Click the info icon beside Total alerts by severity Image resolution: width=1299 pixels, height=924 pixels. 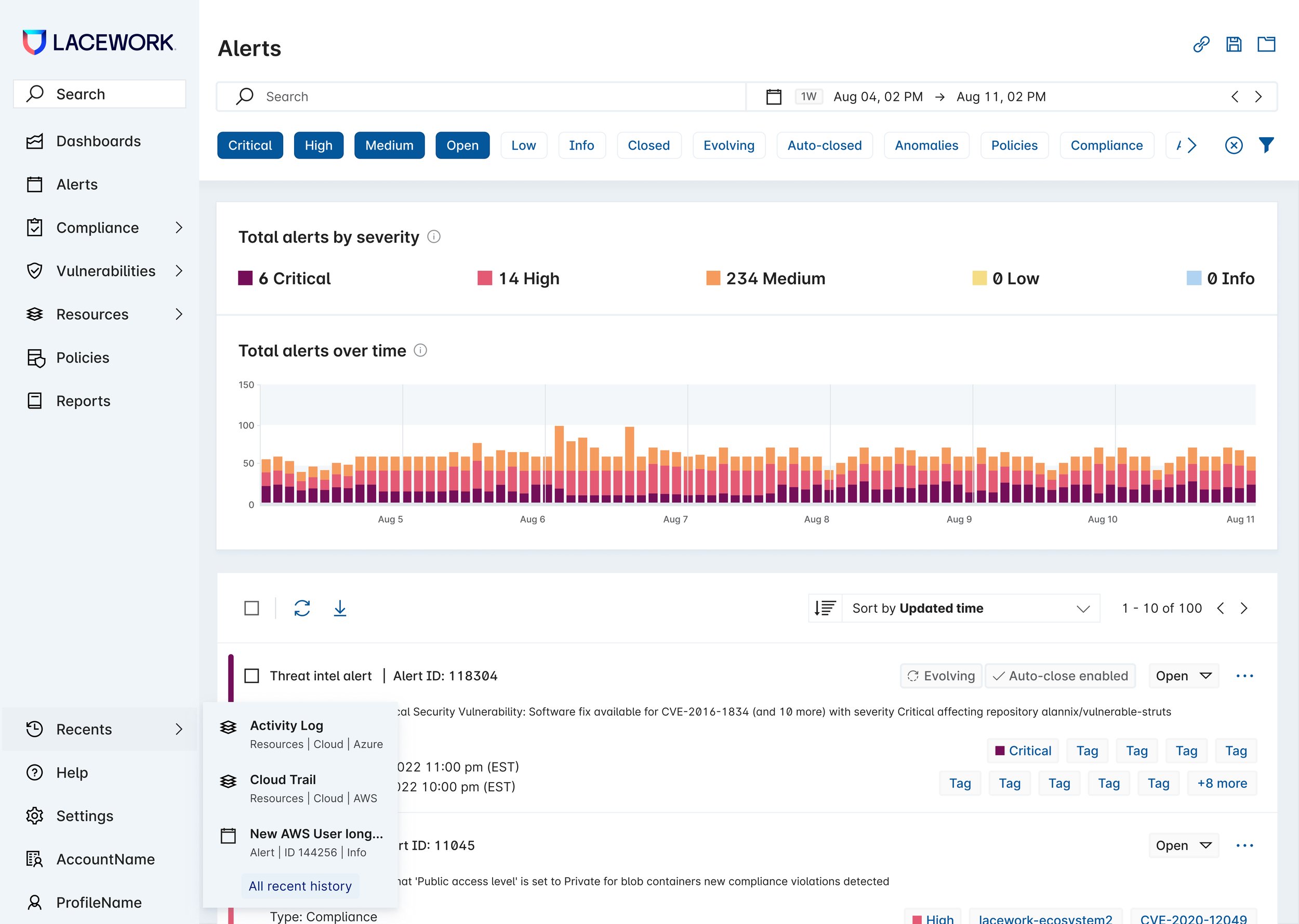coord(433,236)
